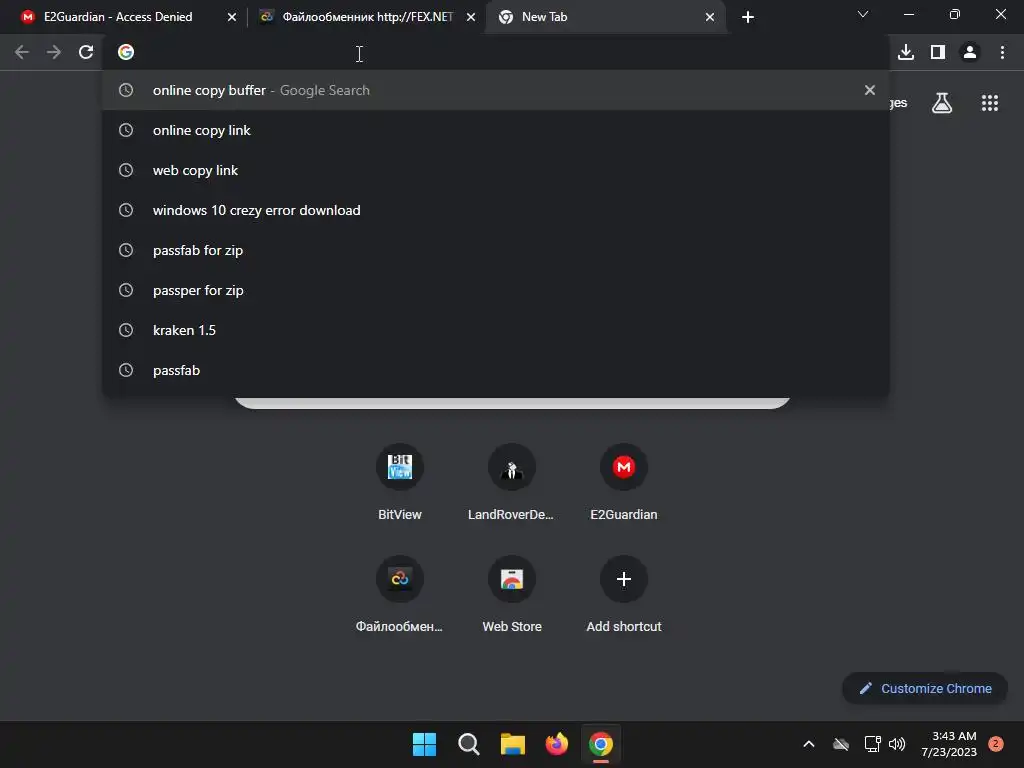Click Add shortcut tile
The width and height of the screenshot is (1024, 768).
pos(624,594)
